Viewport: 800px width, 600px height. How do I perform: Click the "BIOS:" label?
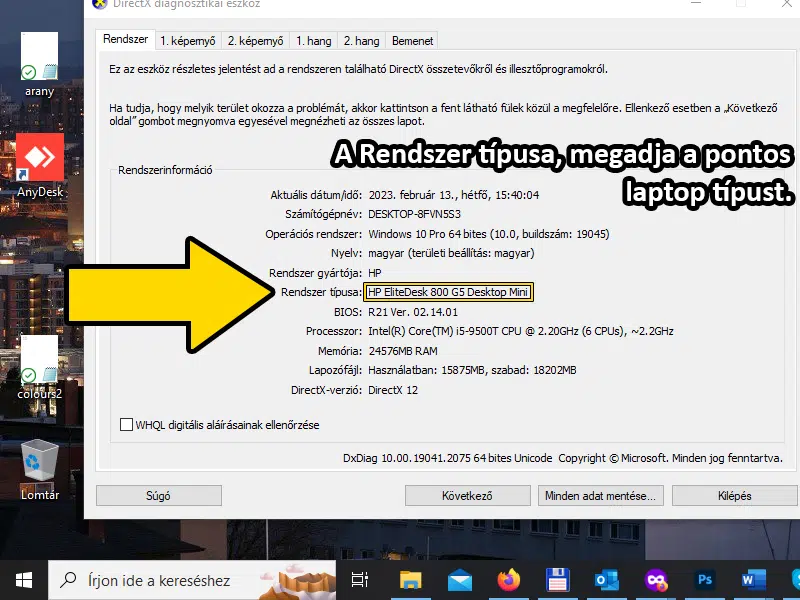click(348, 312)
